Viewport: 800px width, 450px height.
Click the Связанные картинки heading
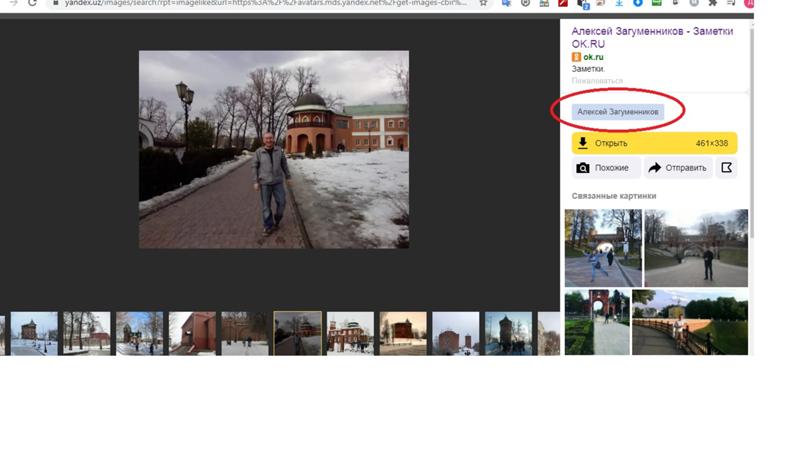click(x=614, y=196)
